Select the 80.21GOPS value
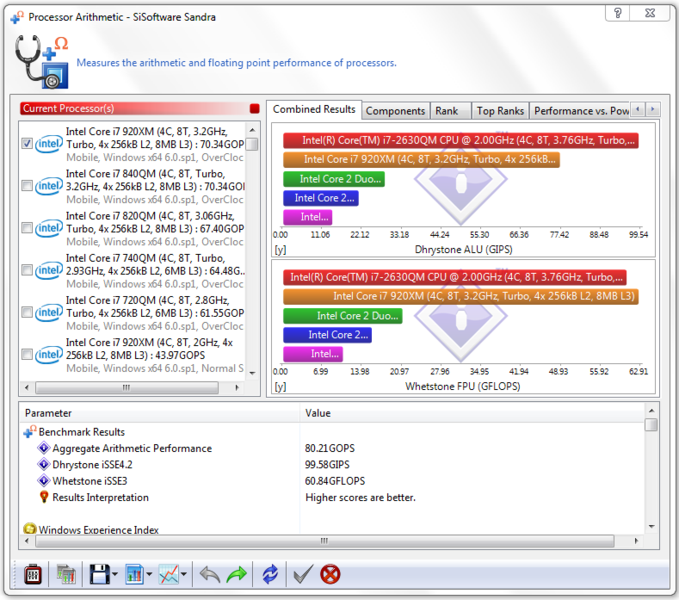679x600 pixels. [330, 448]
